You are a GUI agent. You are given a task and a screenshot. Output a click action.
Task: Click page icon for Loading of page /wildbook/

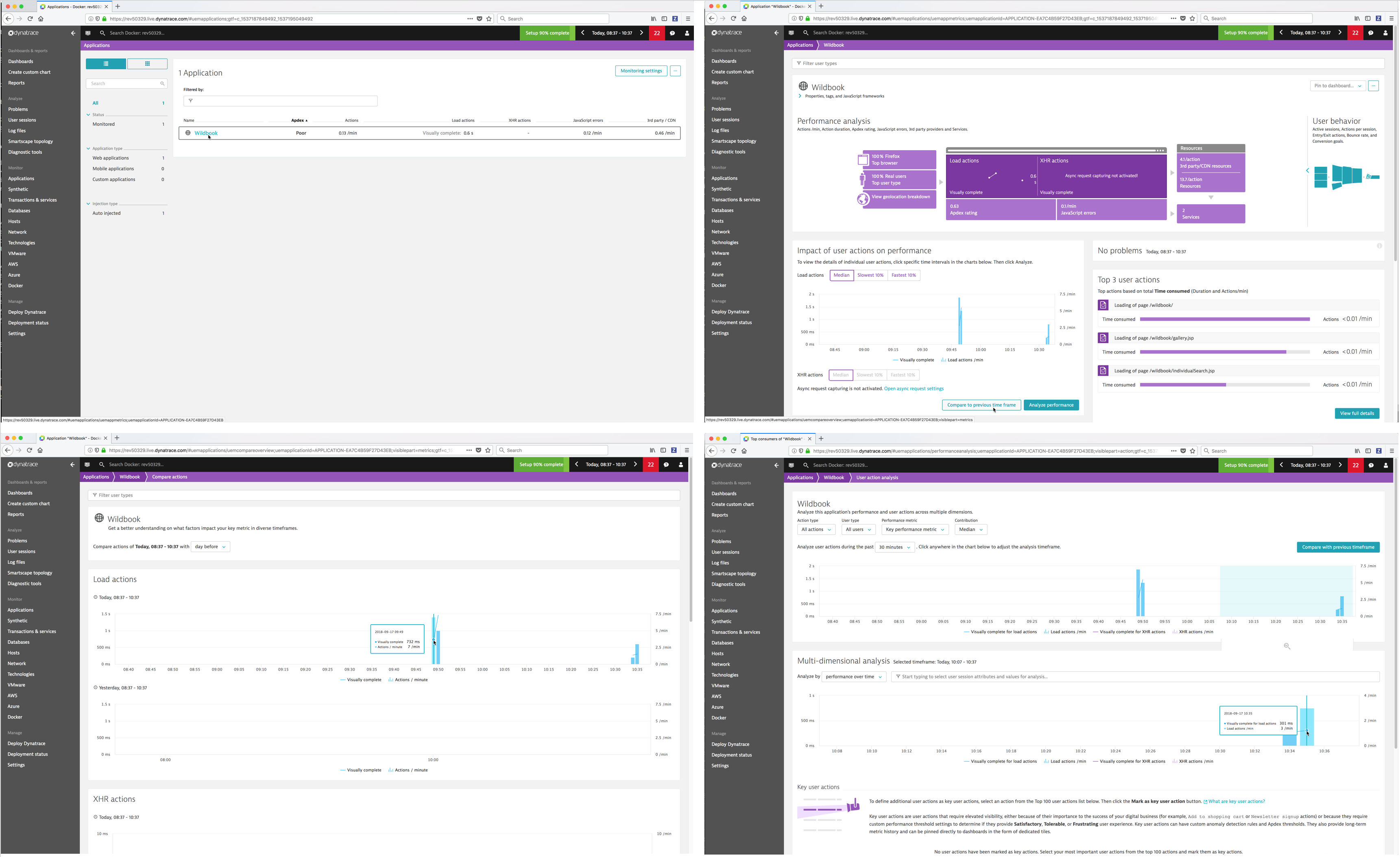[x=1103, y=305]
